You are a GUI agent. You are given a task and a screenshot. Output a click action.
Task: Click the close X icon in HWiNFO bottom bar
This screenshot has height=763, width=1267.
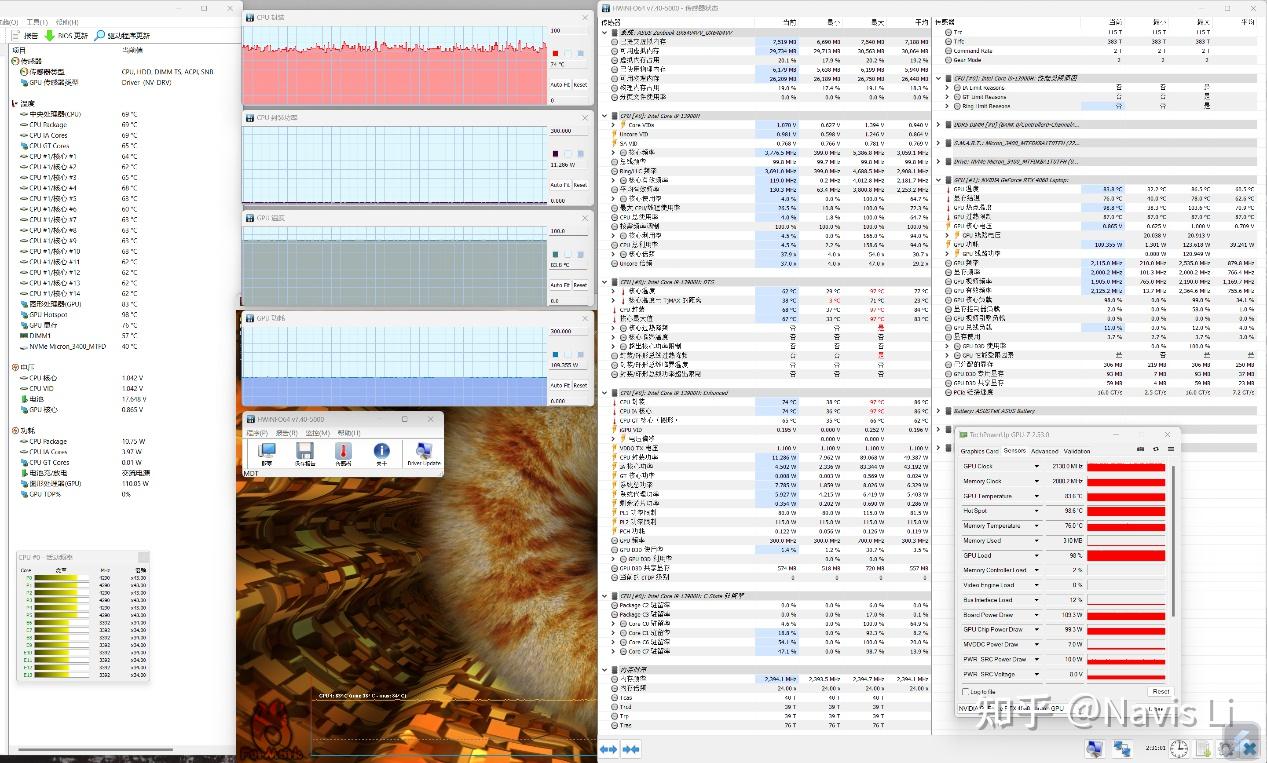[x=1249, y=748]
